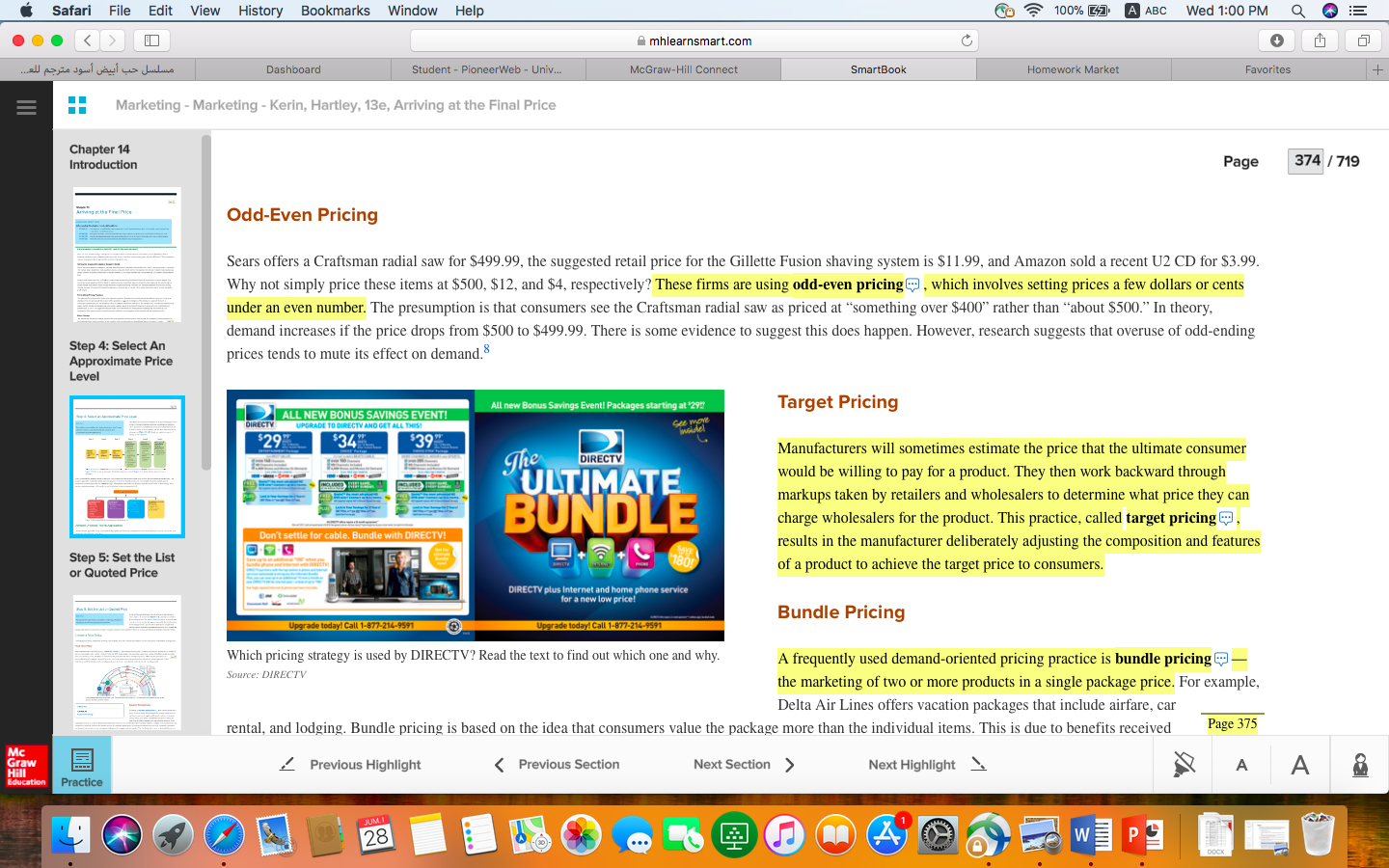Screen dimensions: 1389x868
Task: Open the SmartBook hamburger menu
Action: (26, 107)
